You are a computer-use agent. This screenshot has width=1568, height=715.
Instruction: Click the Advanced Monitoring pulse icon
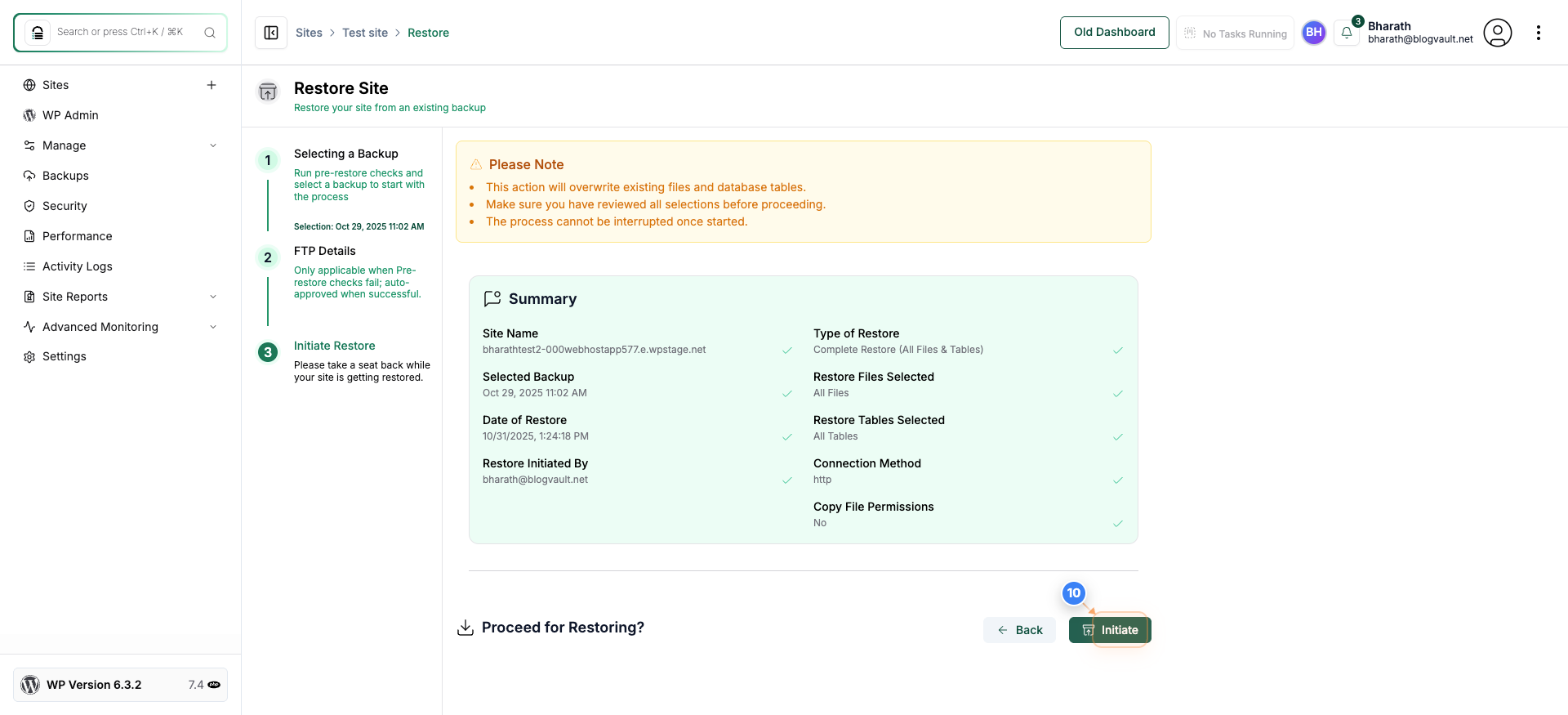pyautogui.click(x=29, y=327)
